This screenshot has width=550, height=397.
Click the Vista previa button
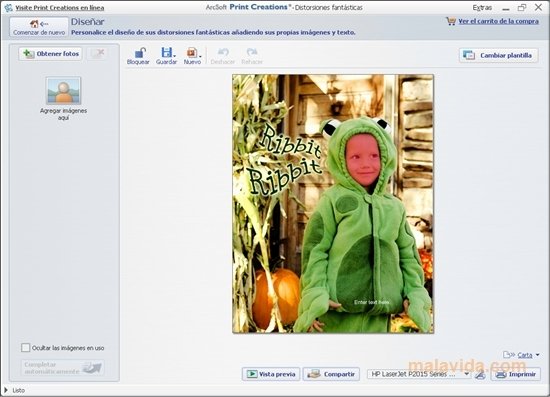[271, 374]
